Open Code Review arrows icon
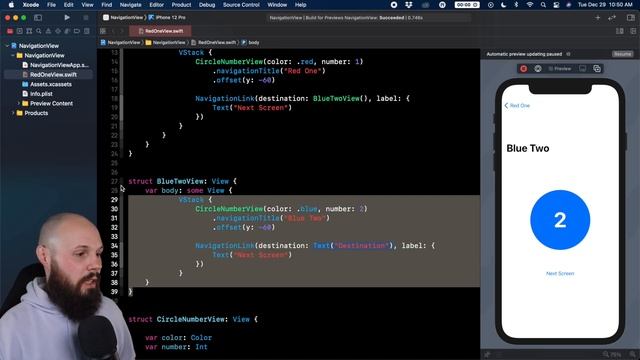Image resolution: width=640 pixels, height=360 pixels. pos(612,18)
